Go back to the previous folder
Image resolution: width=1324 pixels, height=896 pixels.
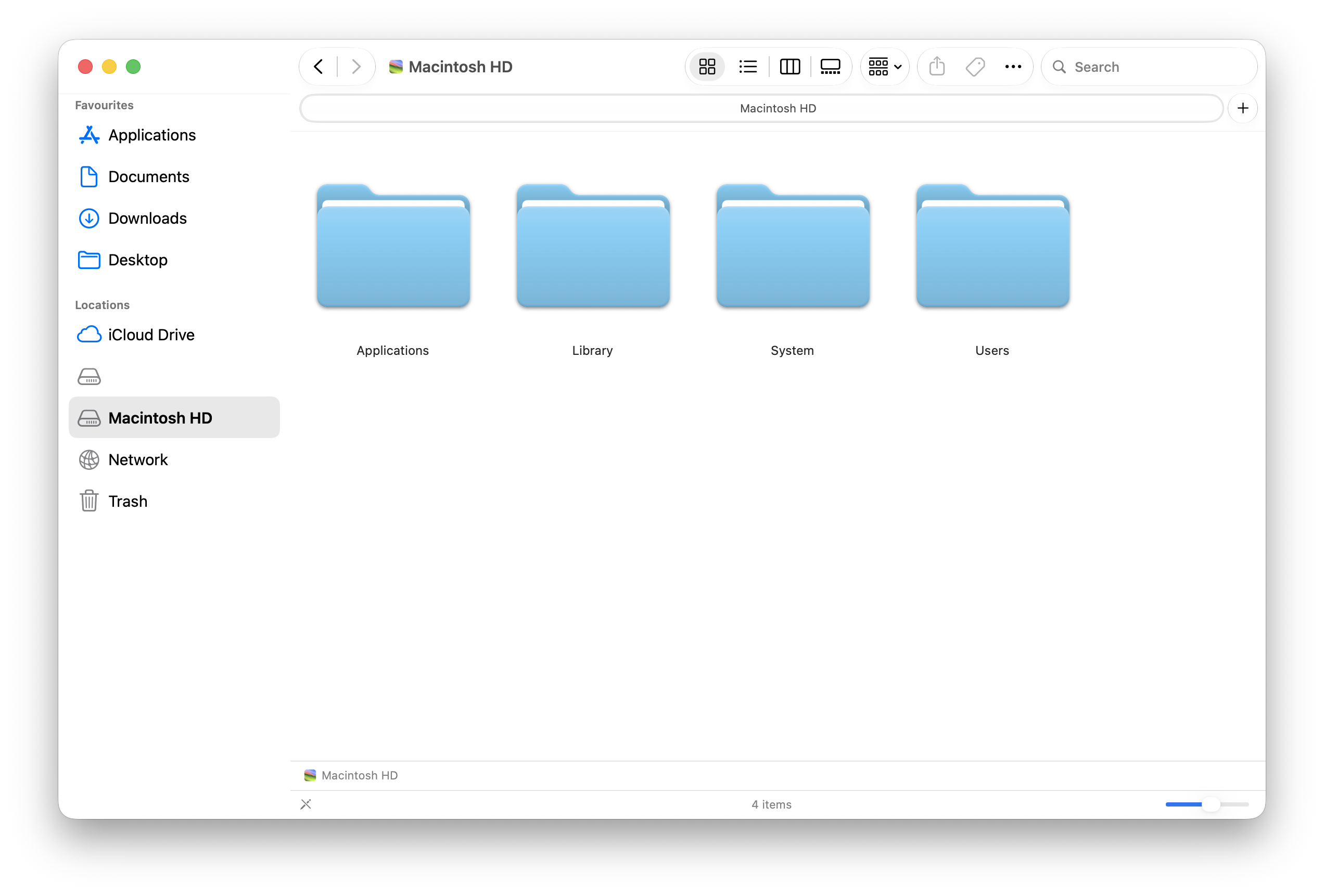point(319,67)
